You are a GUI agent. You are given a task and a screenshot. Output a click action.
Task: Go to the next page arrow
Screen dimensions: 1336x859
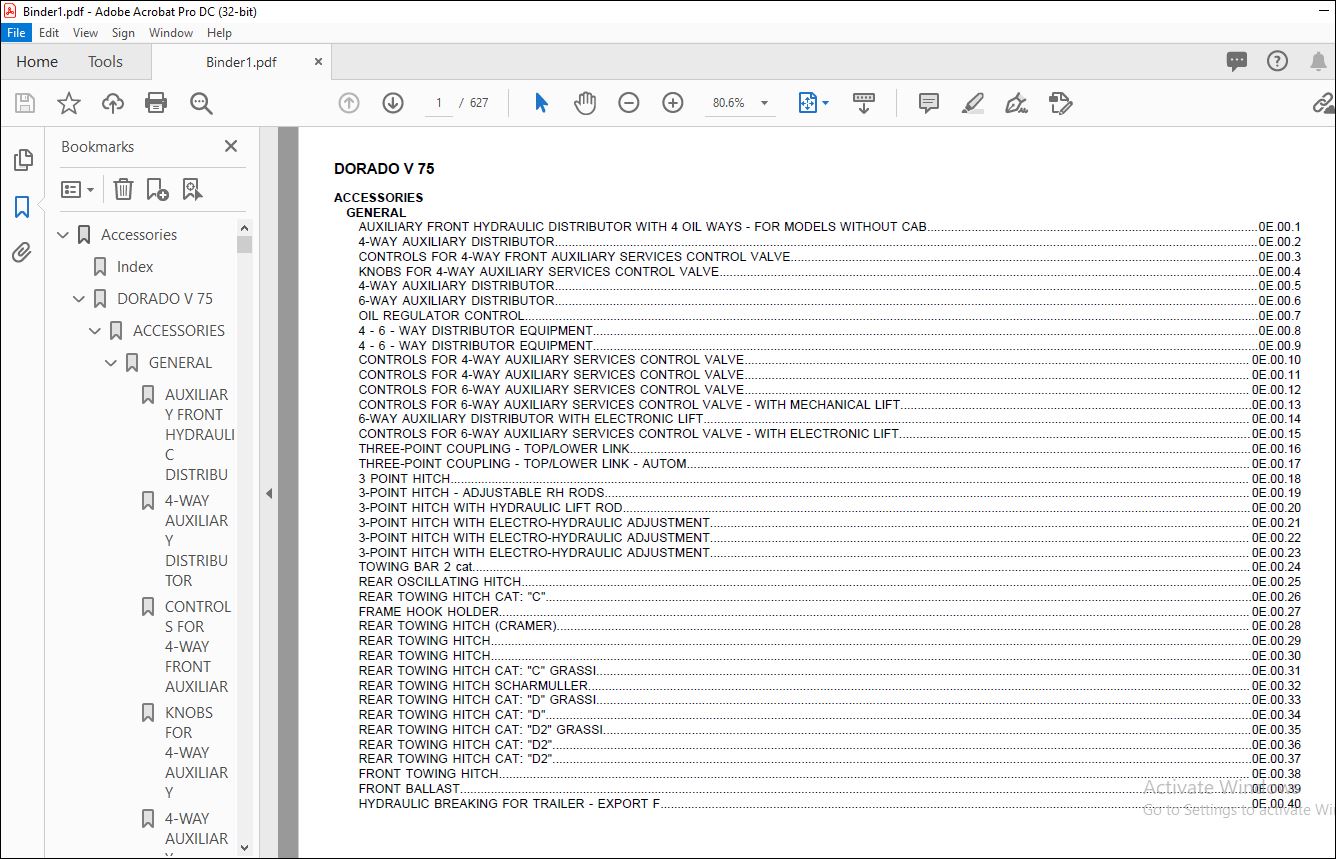click(x=393, y=103)
